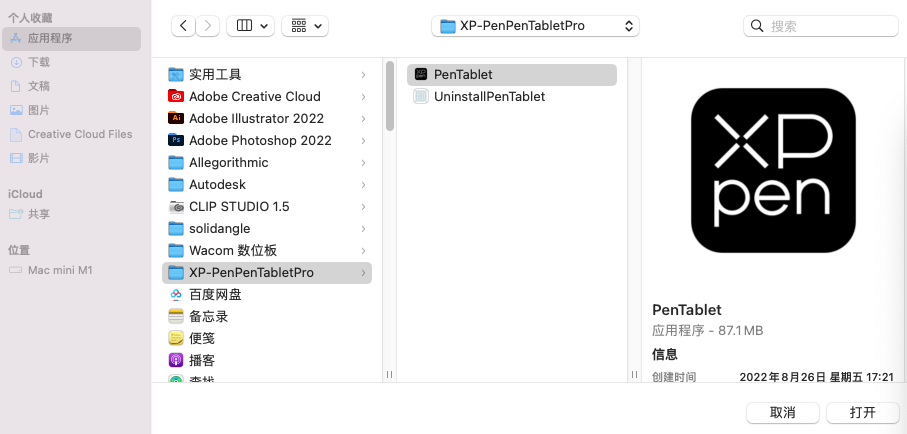
Task: Select Adobe Illustrator 2022 icon
Action: pos(176,119)
